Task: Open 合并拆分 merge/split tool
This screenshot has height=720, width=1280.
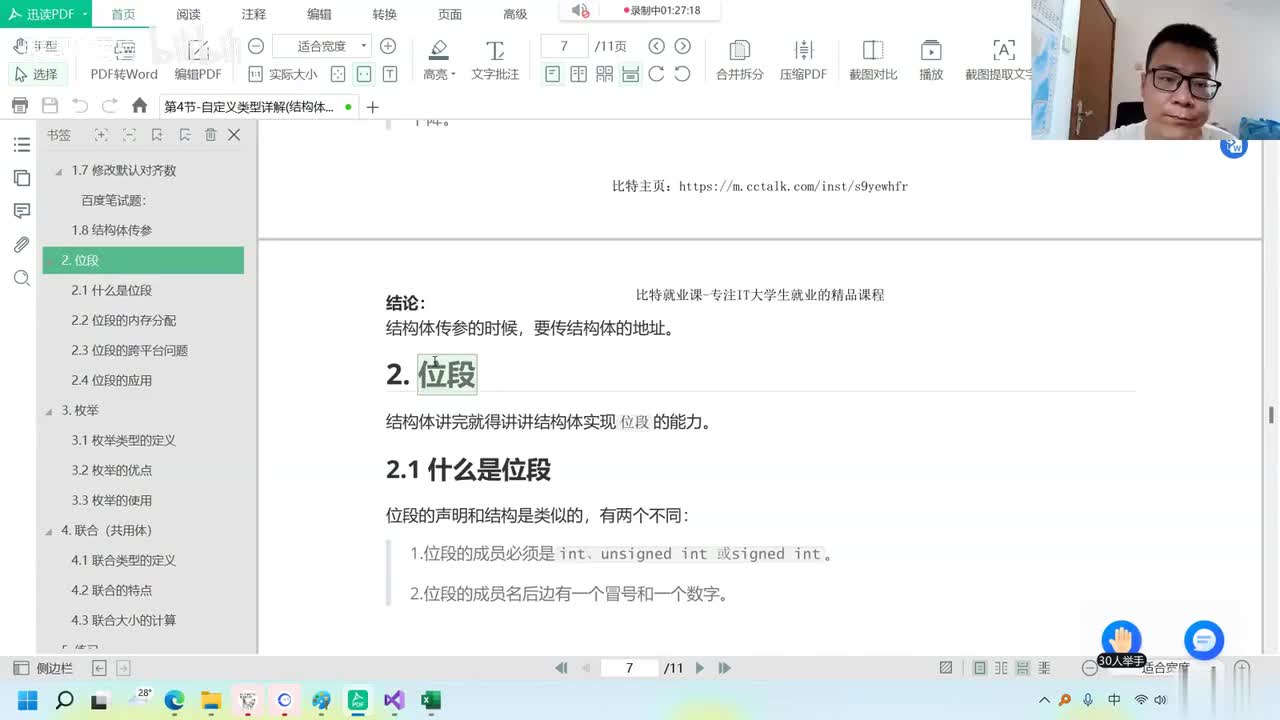Action: coord(739,61)
